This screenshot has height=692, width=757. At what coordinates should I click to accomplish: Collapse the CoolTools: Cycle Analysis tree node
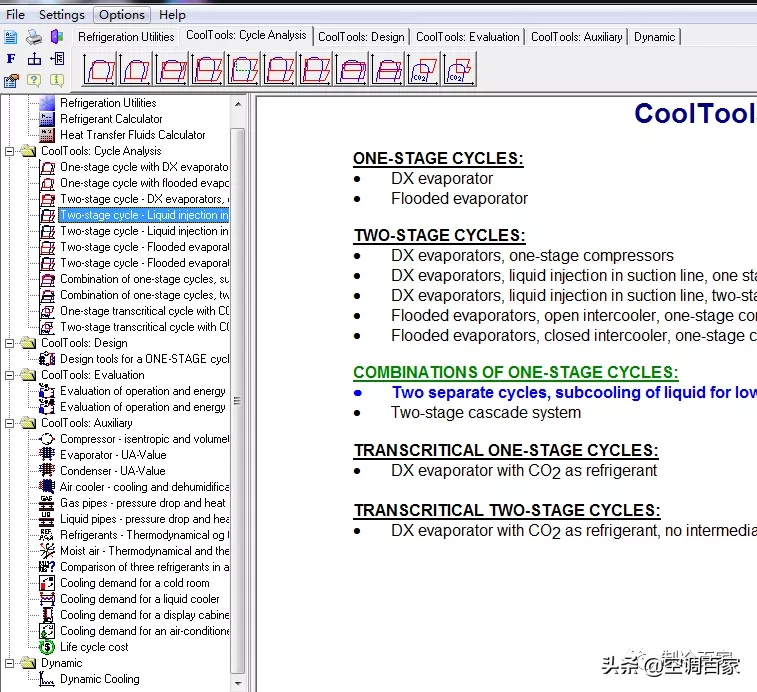9,151
